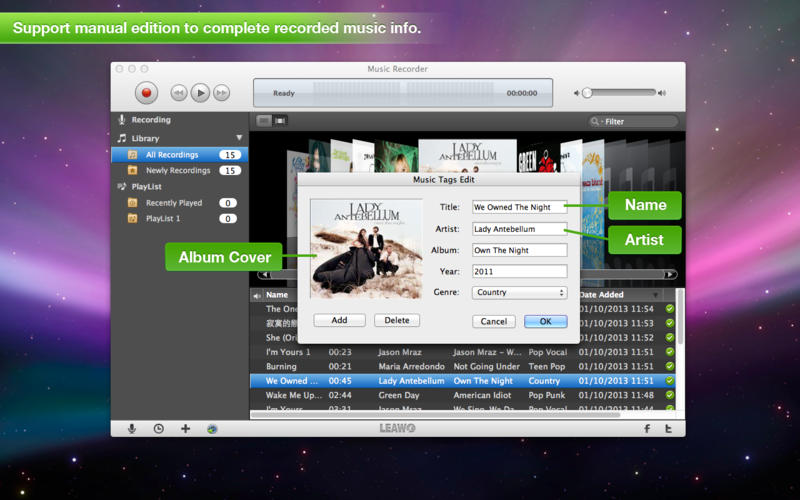800x500 pixels.
Task: Click the Maria Arredondo artist cell
Action: point(411,366)
